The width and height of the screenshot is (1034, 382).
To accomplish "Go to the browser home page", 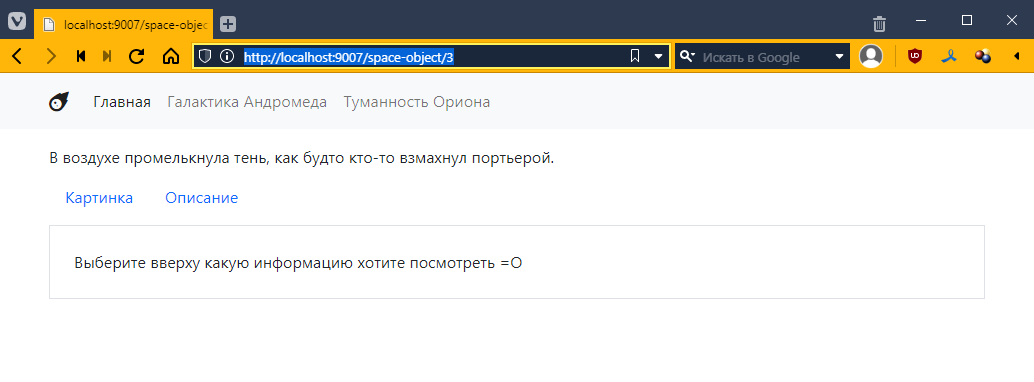I will [x=170, y=56].
